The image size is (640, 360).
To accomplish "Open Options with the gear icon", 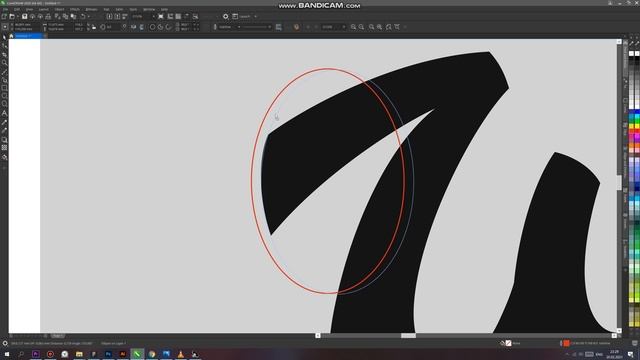I will click(226, 16).
